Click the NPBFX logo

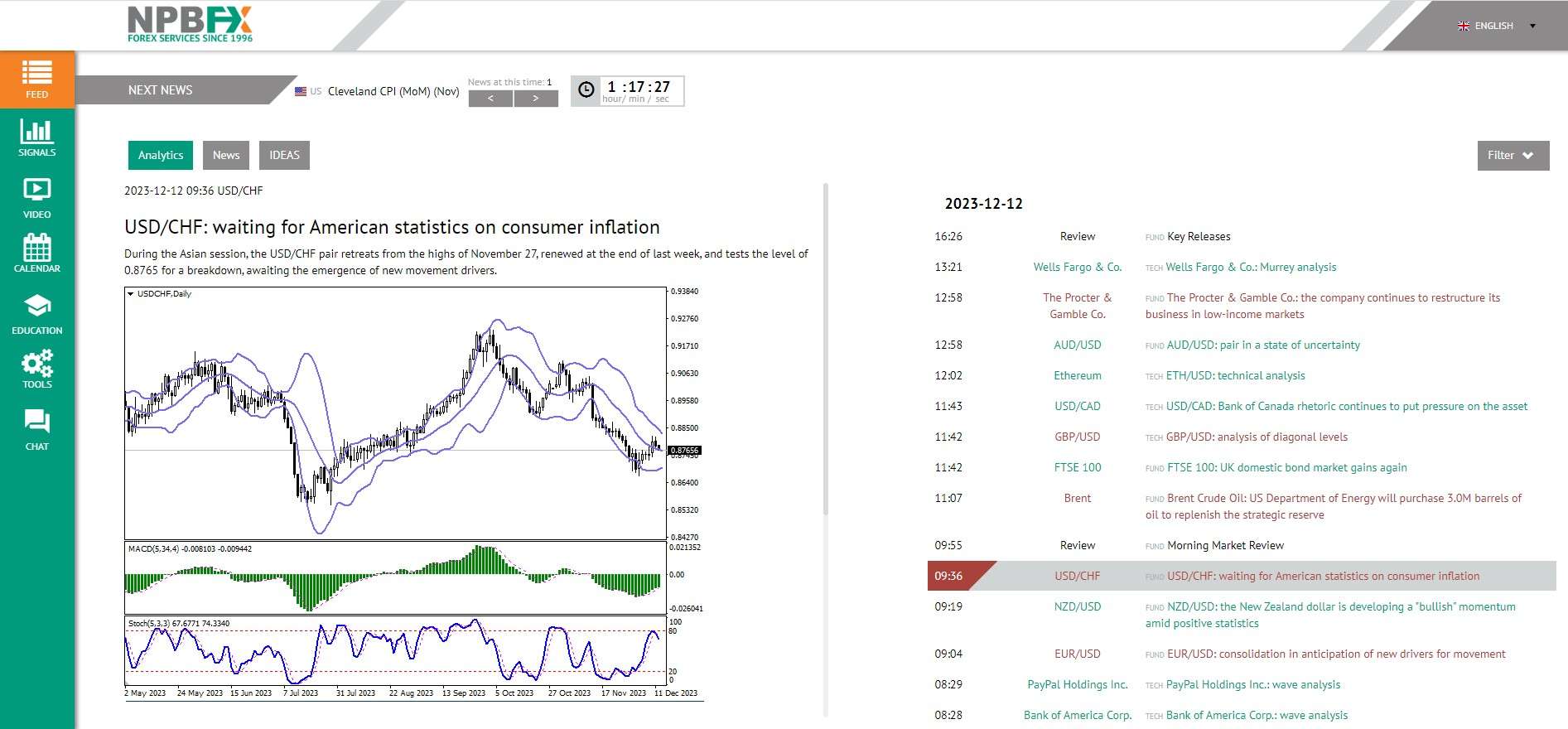click(190, 24)
